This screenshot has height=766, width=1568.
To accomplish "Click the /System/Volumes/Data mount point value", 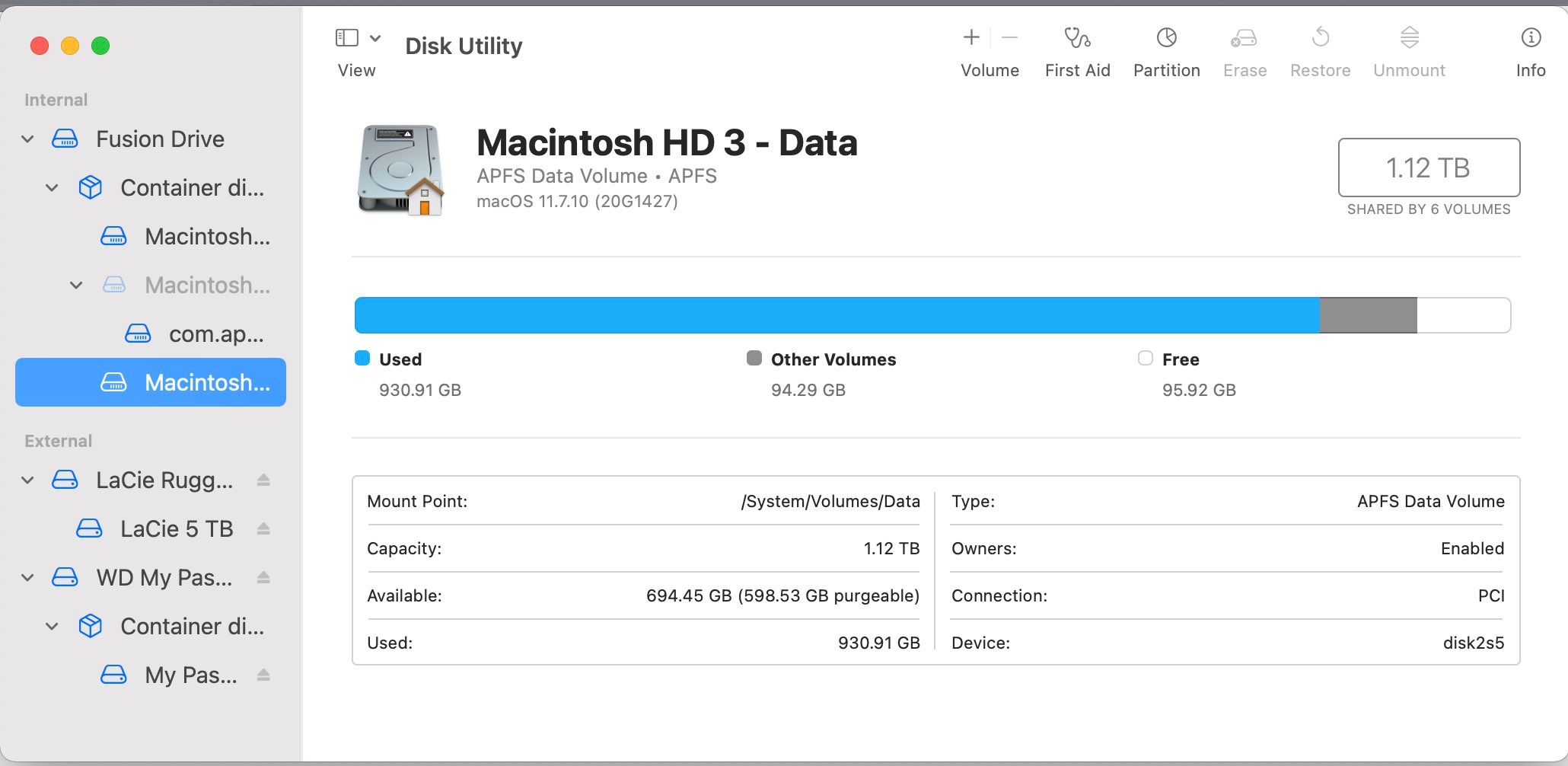I will 830,501.
